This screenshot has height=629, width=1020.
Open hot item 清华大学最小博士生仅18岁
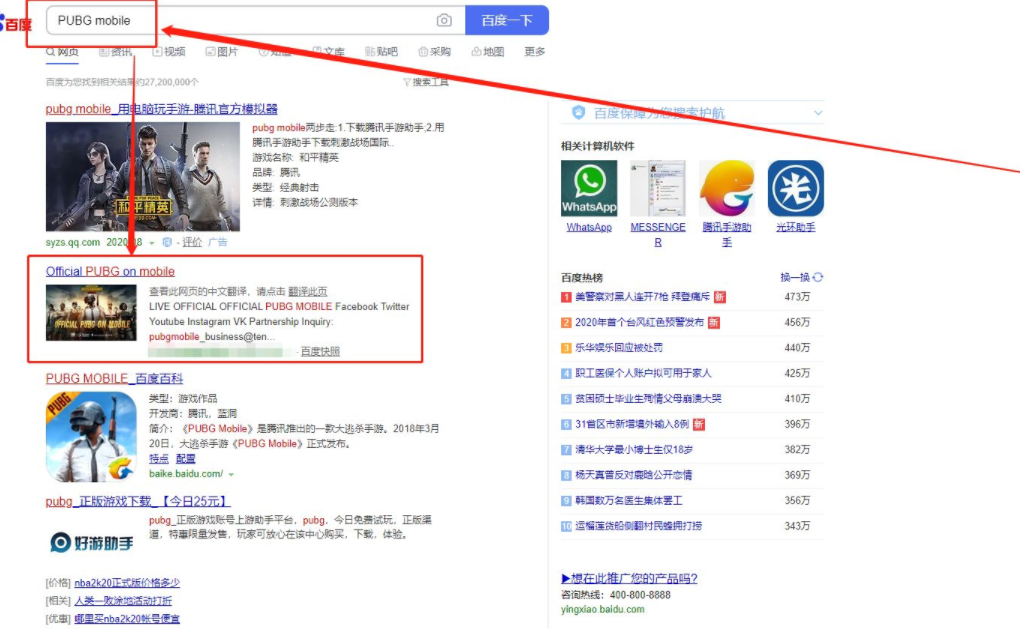click(634, 449)
